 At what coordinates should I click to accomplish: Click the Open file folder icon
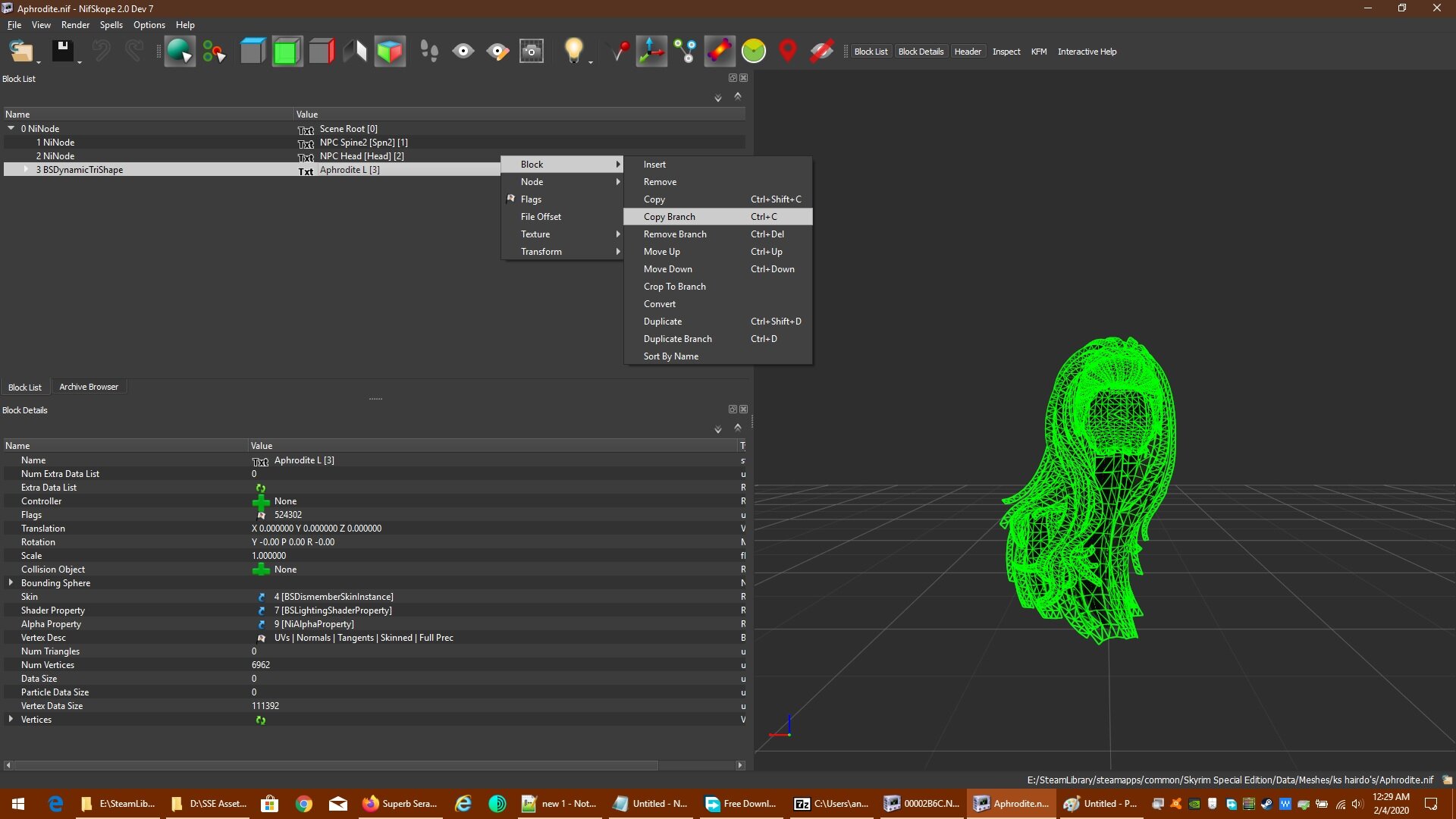(x=20, y=52)
